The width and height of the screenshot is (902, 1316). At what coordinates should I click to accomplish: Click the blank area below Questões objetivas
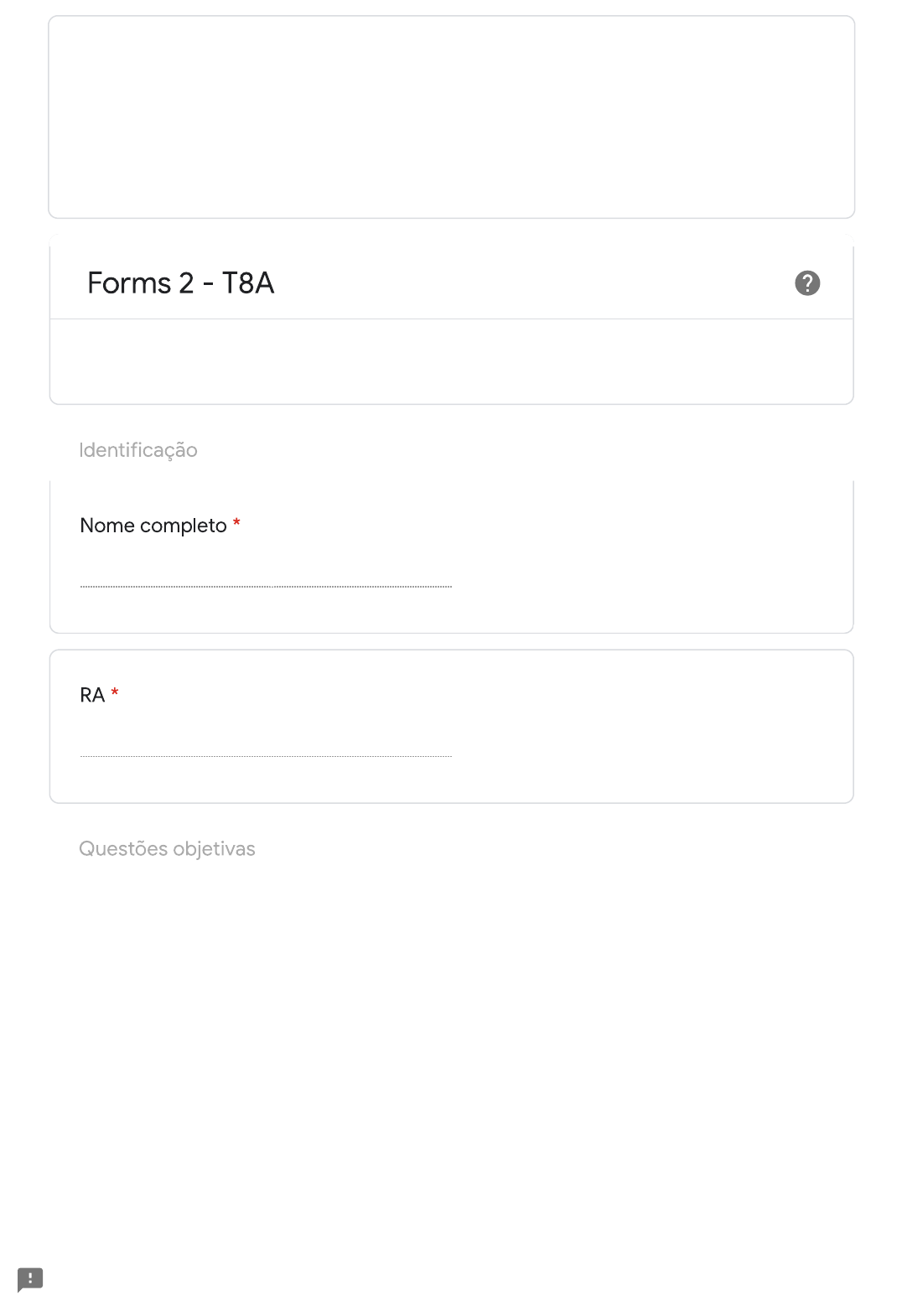(451, 1048)
